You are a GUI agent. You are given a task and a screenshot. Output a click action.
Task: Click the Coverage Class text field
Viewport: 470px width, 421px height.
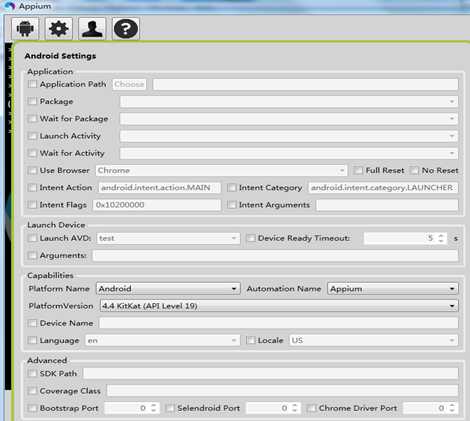283,391
